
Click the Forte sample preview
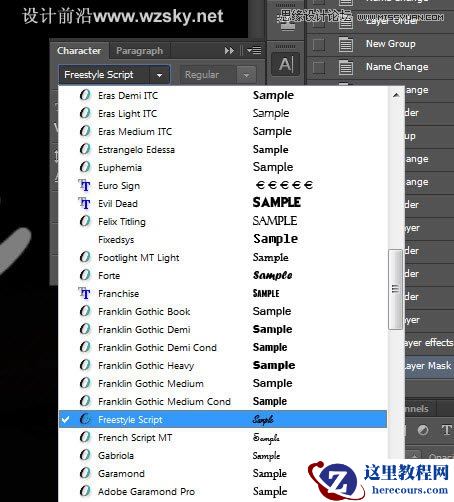click(273, 275)
